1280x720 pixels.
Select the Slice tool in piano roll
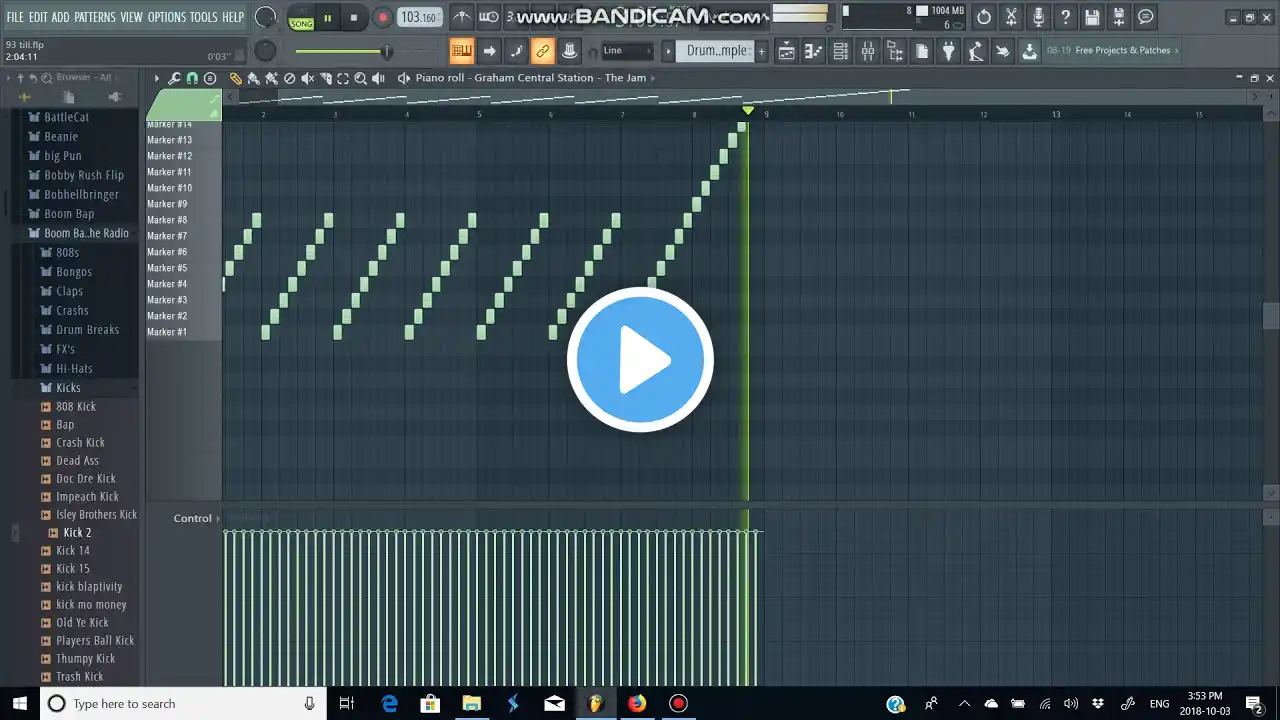[x=326, y=78]
